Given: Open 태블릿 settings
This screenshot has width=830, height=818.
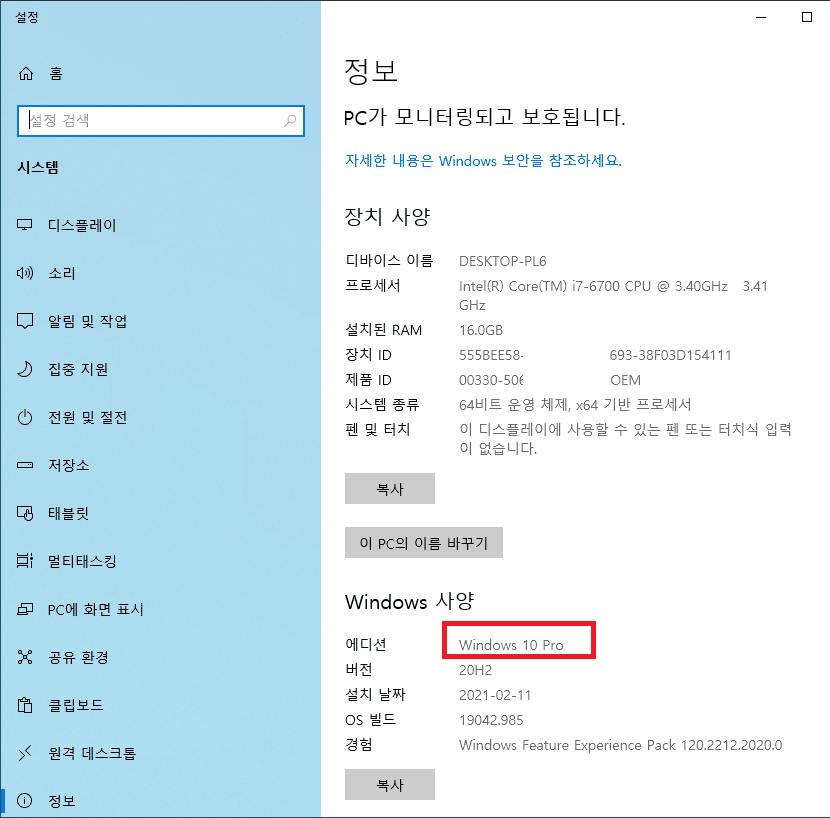Looking at the screenshot, I should click(68, 513).
